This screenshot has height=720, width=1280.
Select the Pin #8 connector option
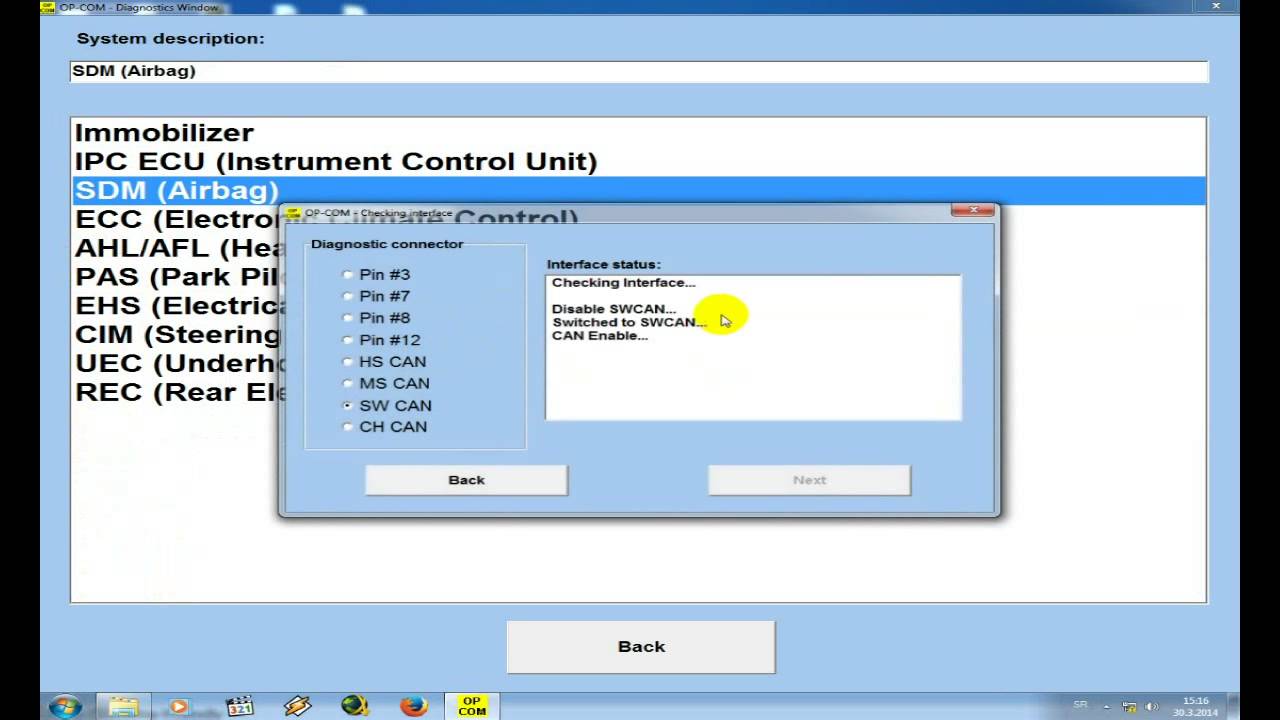click(x=376, y=318)
